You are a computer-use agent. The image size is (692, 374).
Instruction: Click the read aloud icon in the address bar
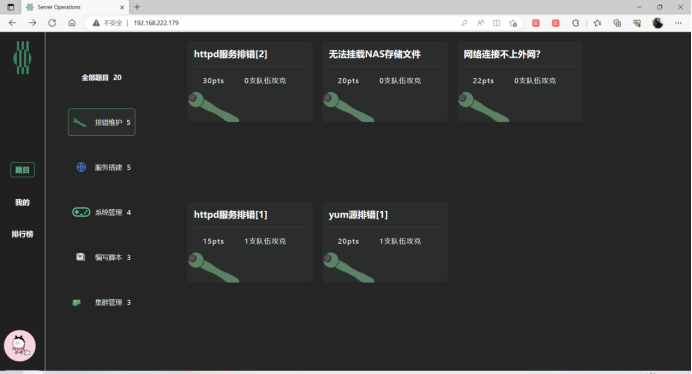[480, 23]
